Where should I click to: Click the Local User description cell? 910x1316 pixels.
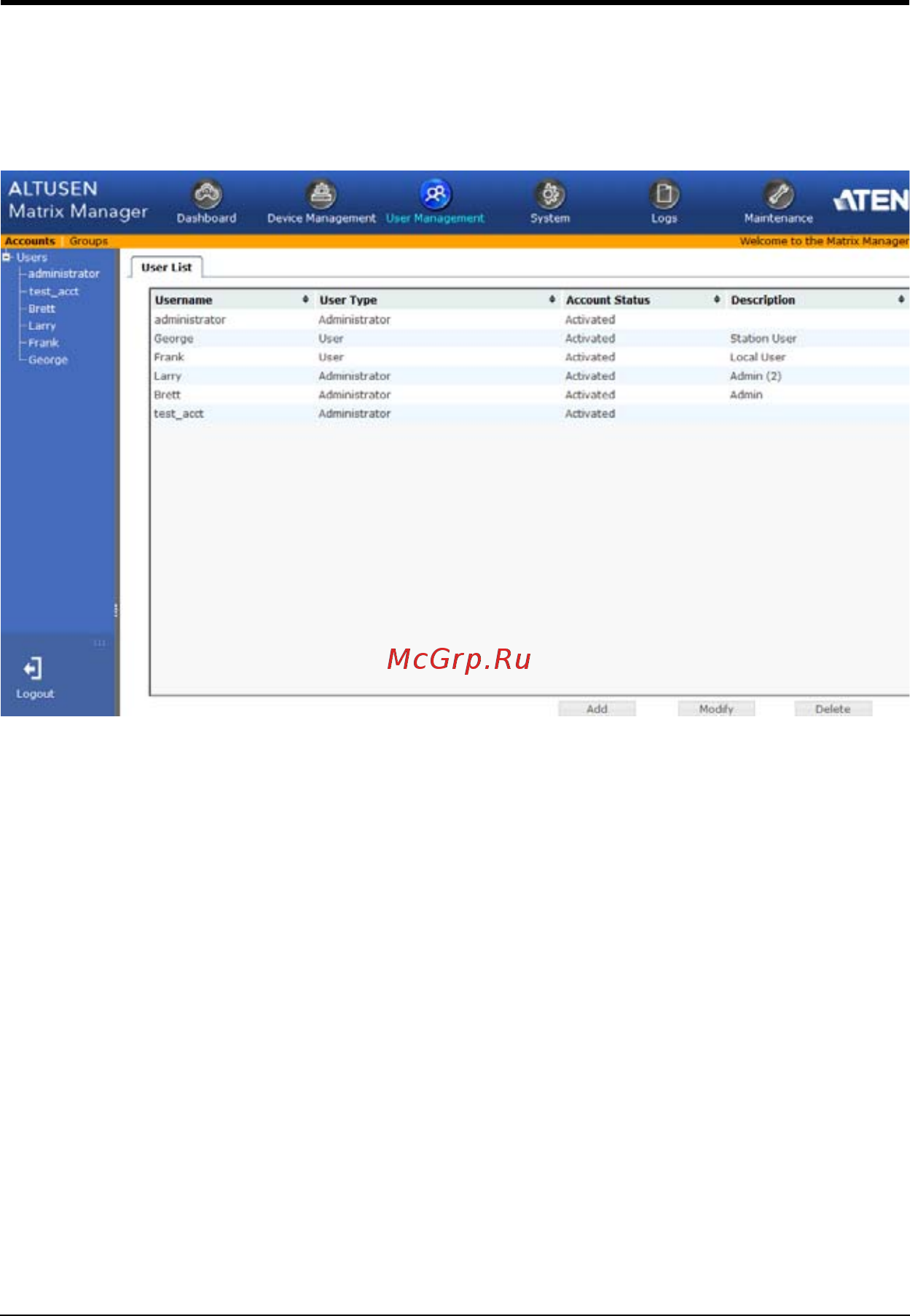[x=758, y=357]
